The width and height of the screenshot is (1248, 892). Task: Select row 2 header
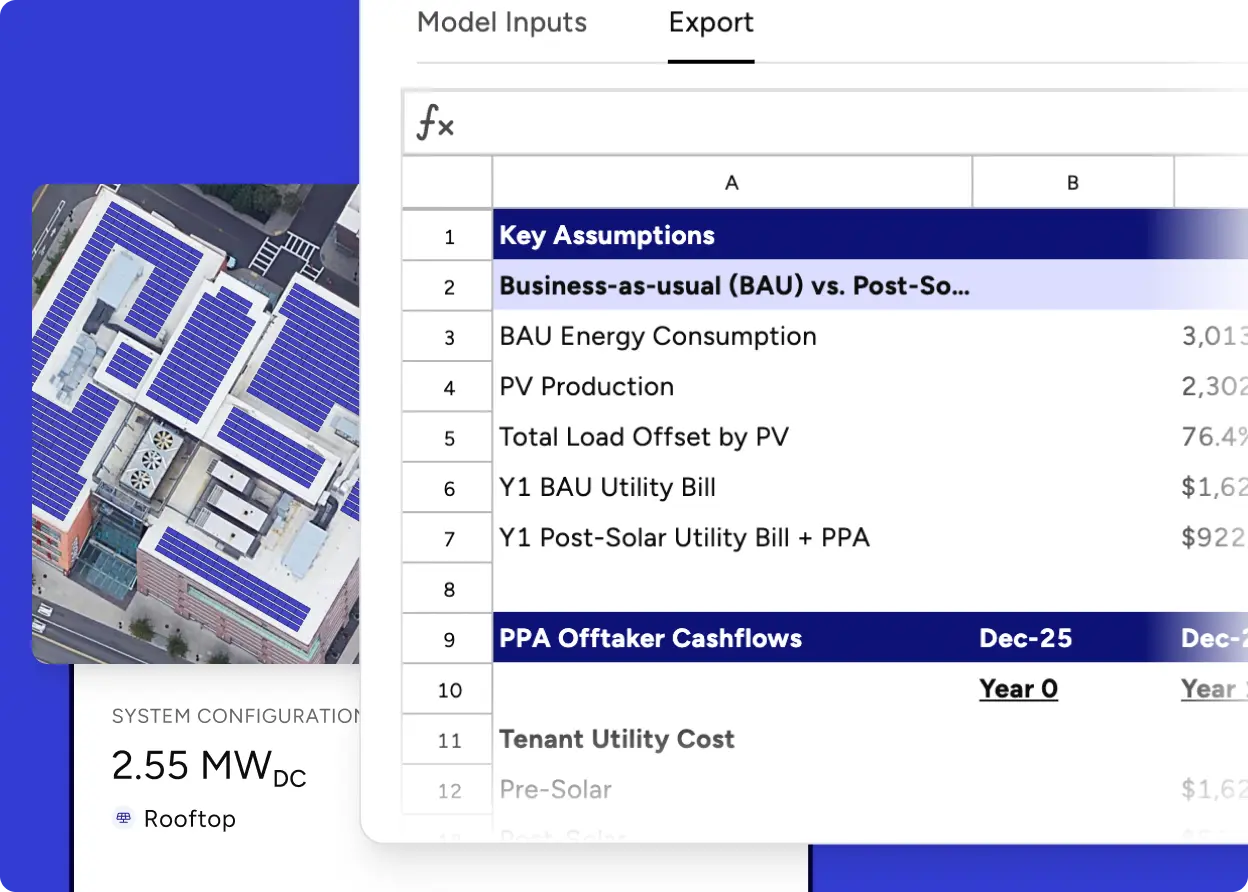[448, 287]
